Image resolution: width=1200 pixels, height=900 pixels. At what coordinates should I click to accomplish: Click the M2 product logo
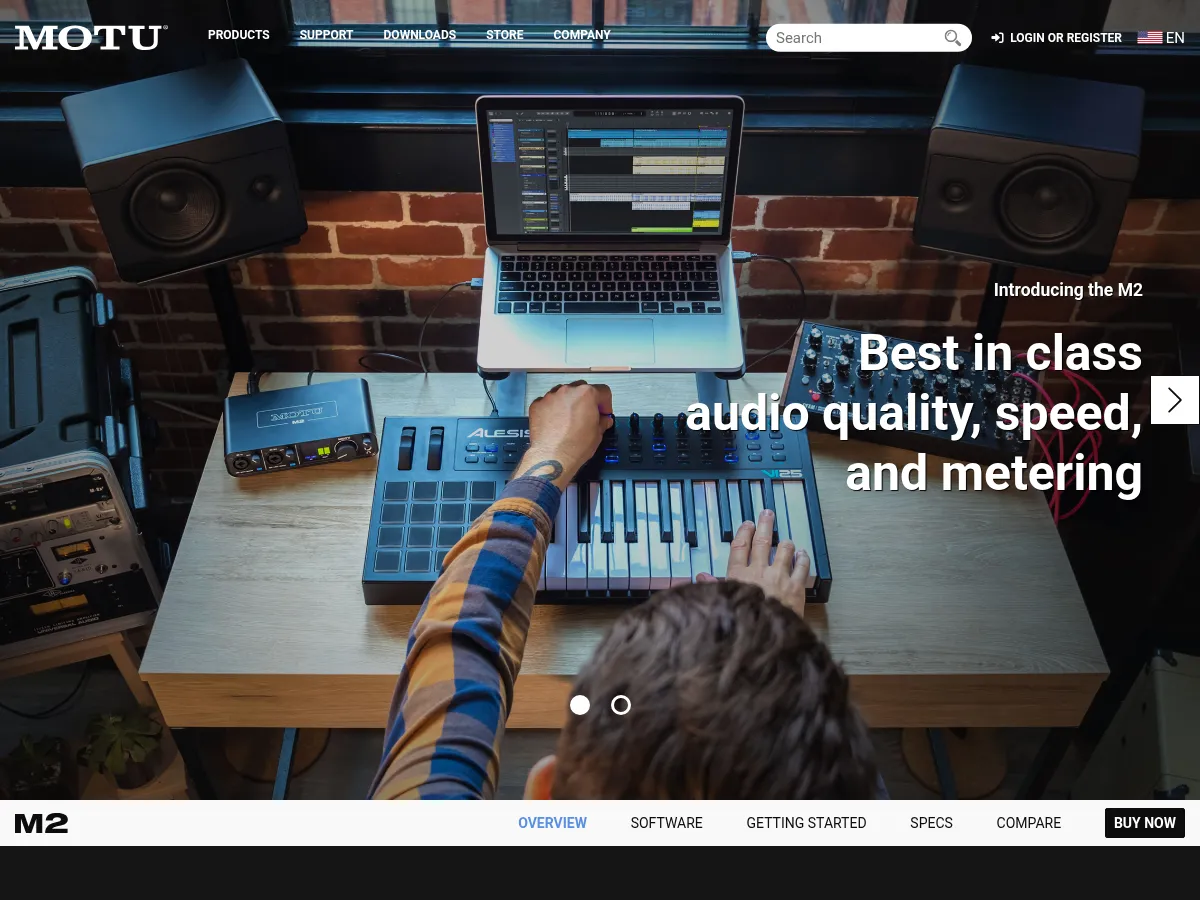pos(42,824)
